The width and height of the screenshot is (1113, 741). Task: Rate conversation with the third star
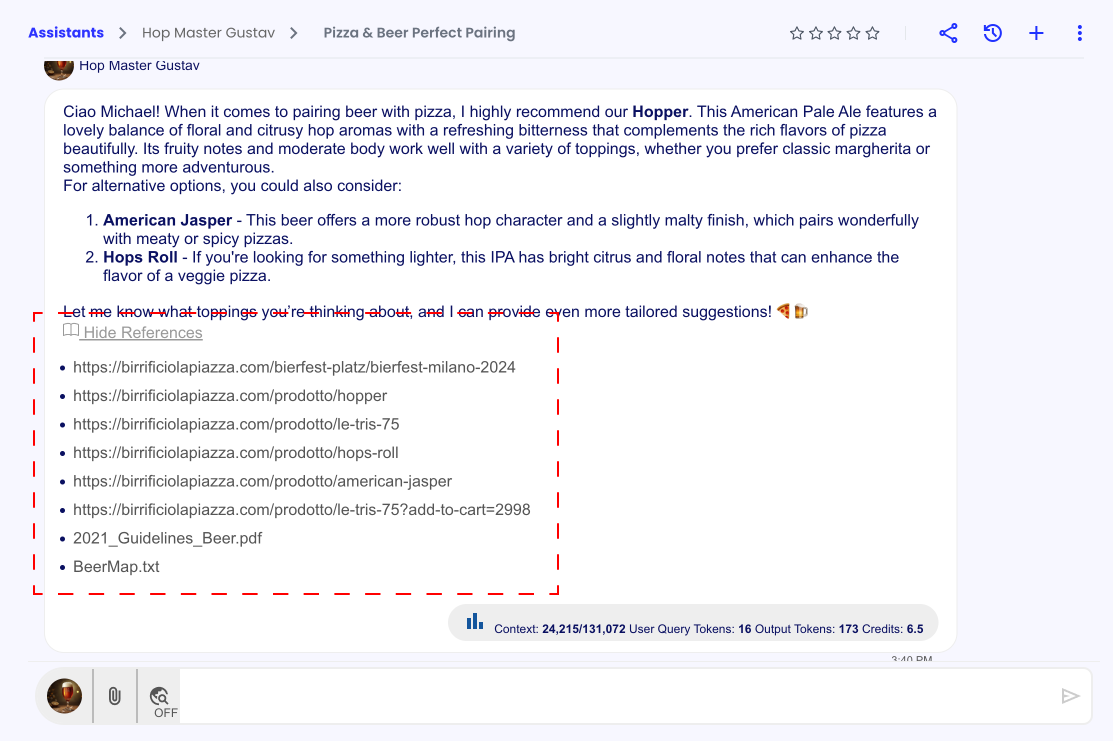pos(835,33)
